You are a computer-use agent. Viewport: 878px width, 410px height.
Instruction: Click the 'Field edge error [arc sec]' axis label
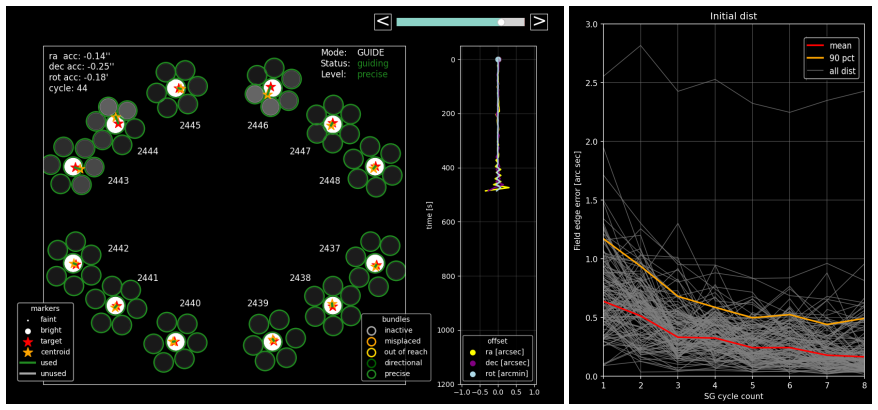coord(577,200)
